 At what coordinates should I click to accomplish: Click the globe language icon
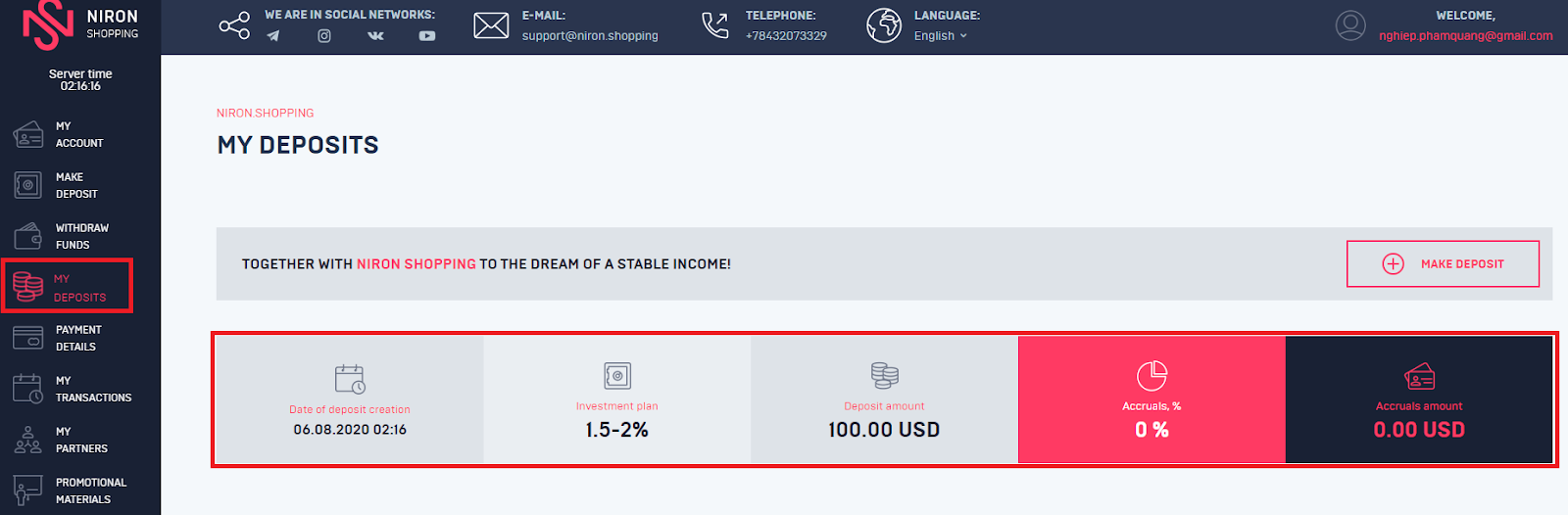(884, 25)
